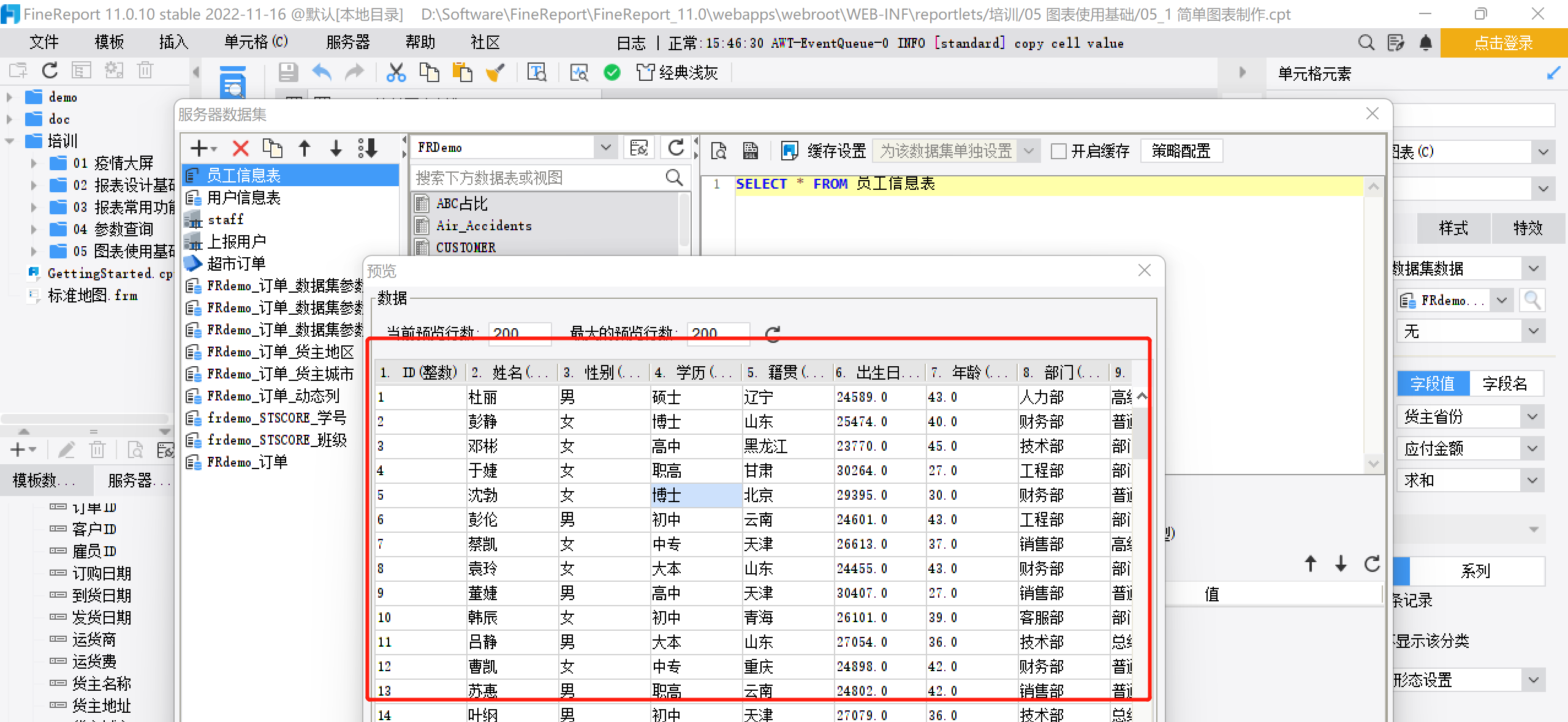This screenshot has width=1568, height=722.
Task: Click the 最大的预览行数 input field
Action: 718,333
